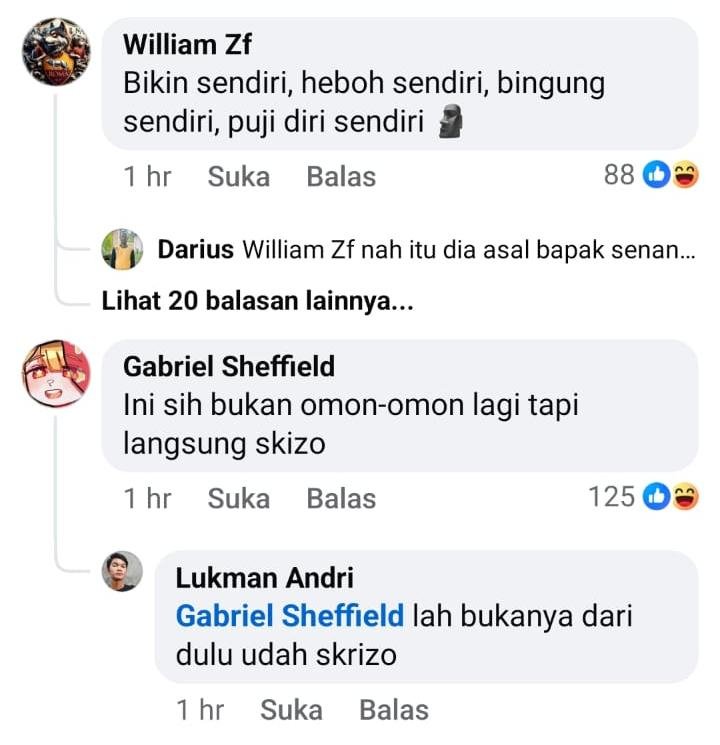Image resolution: width=720 pixels, height=745 pixels.
Task: Like Lukman Andri's reply with Suka
Action: pos(291,710)
